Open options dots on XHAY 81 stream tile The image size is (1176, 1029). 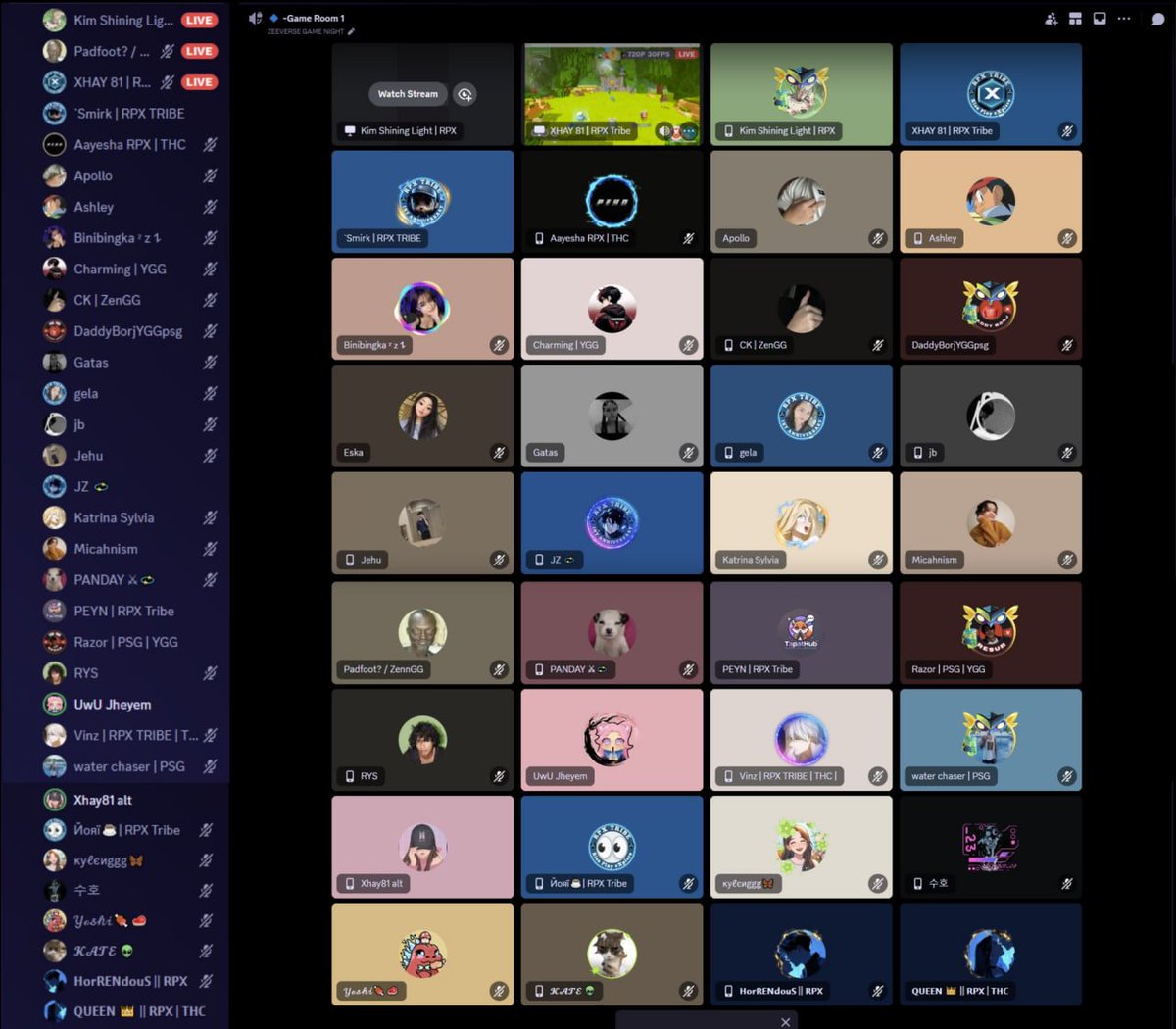tap(689, 131)
